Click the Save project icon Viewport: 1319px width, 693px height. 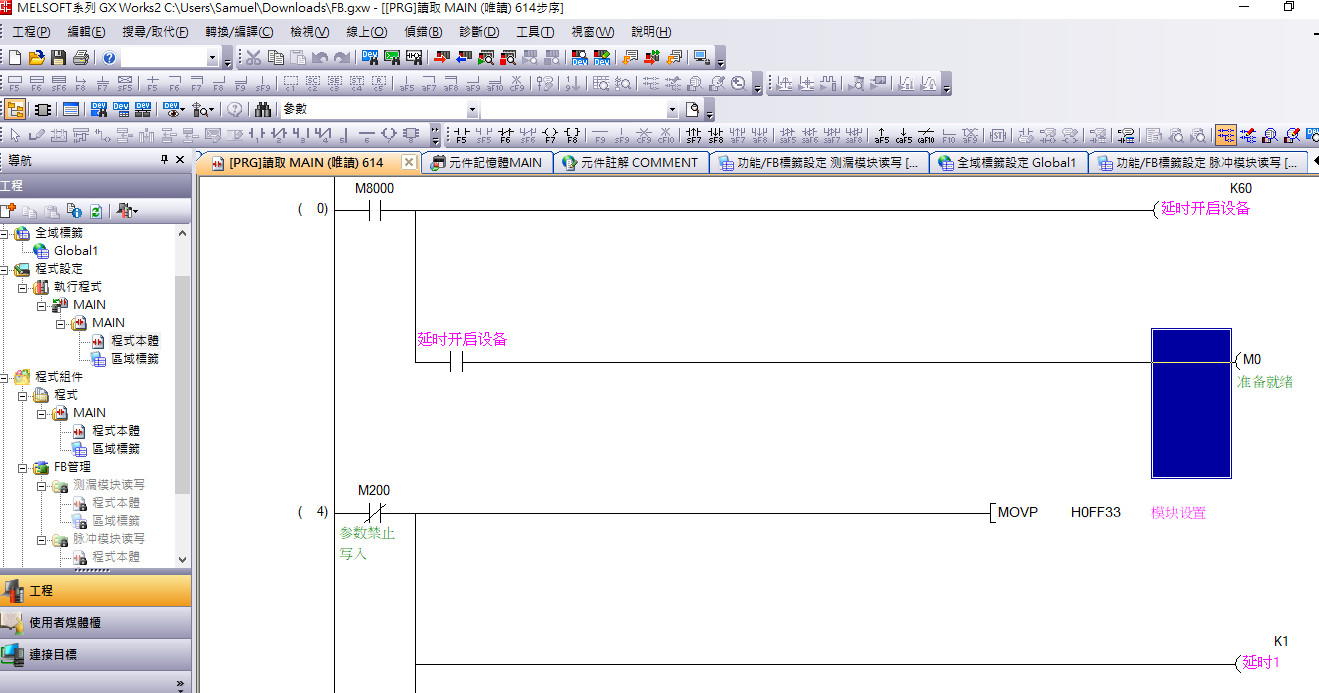[x=58, y=58]
